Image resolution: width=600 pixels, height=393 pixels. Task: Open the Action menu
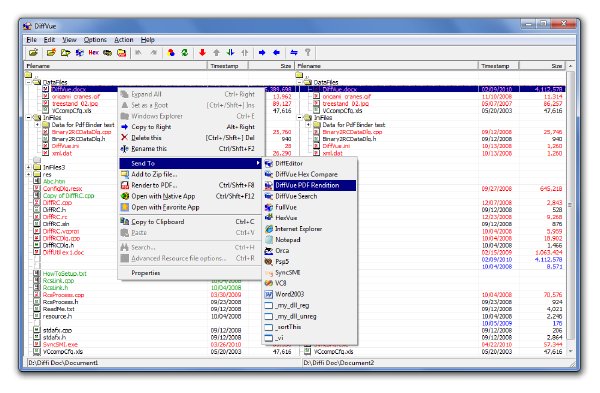coord(124,40)
